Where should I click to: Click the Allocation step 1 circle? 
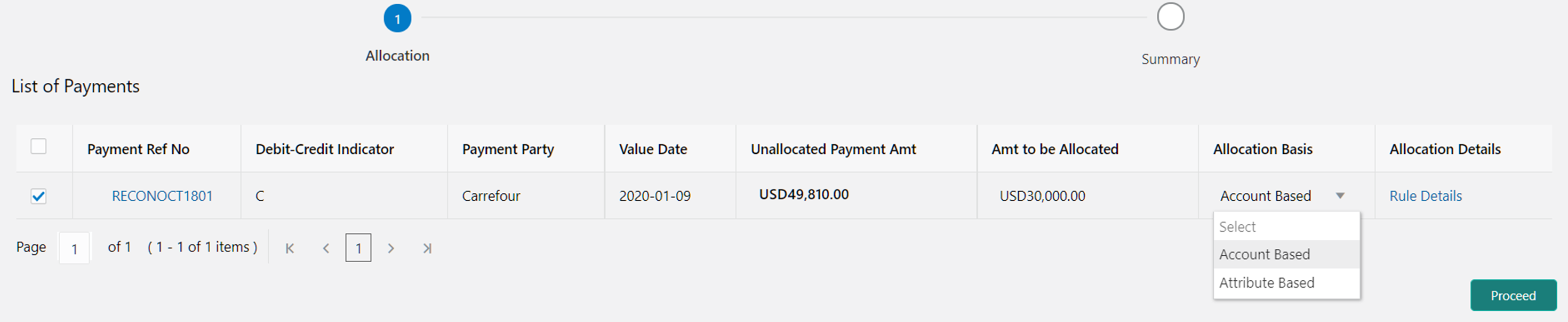pos(397,18)
